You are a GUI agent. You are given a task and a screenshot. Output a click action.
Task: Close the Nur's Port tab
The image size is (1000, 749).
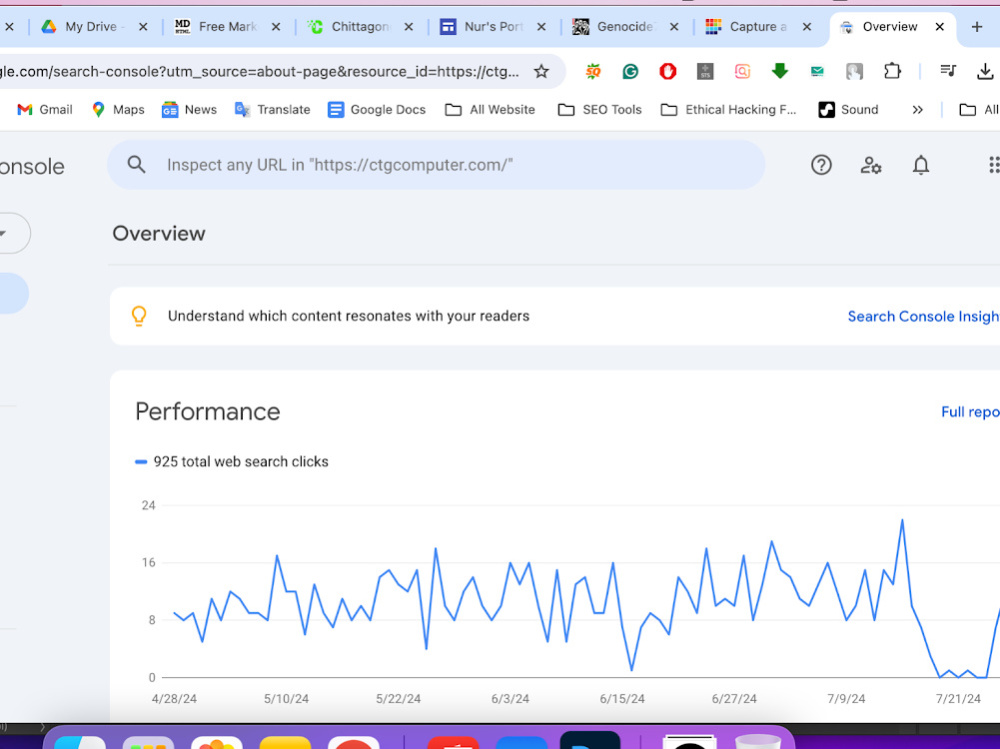(541, 27)
